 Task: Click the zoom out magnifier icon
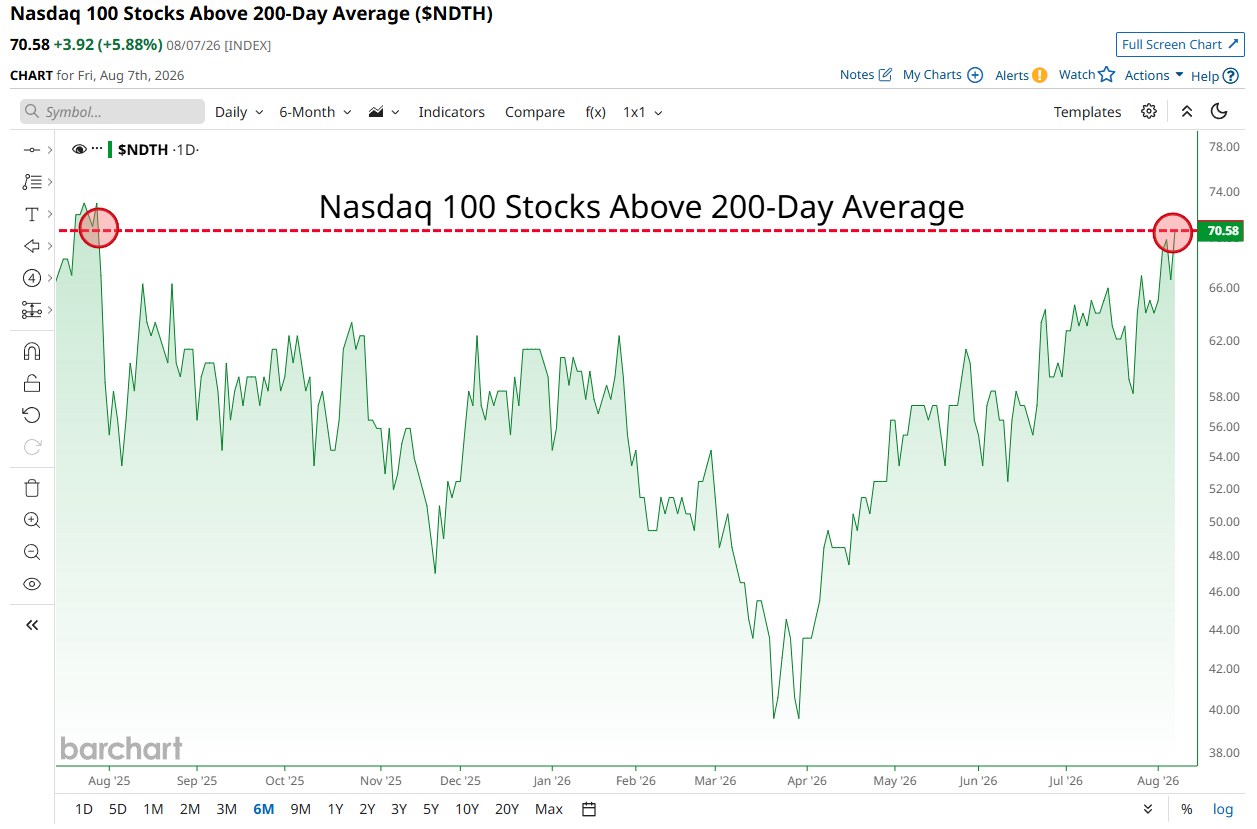point(32,552)
